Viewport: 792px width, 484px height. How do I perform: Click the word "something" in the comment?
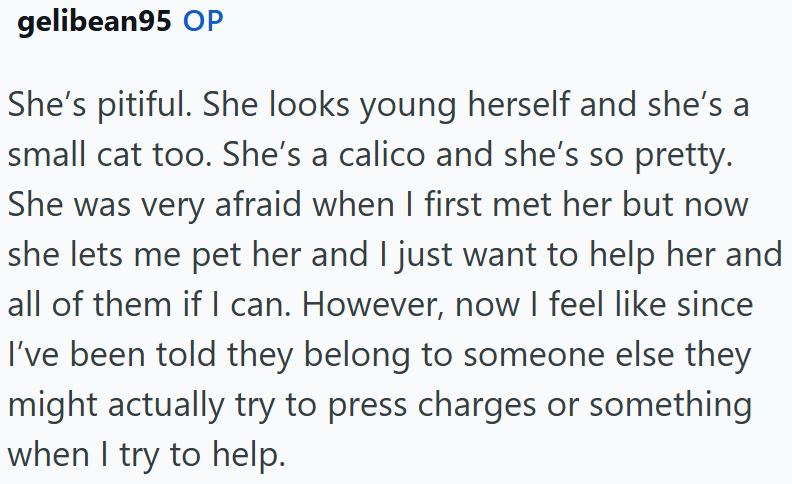(671, 406)
